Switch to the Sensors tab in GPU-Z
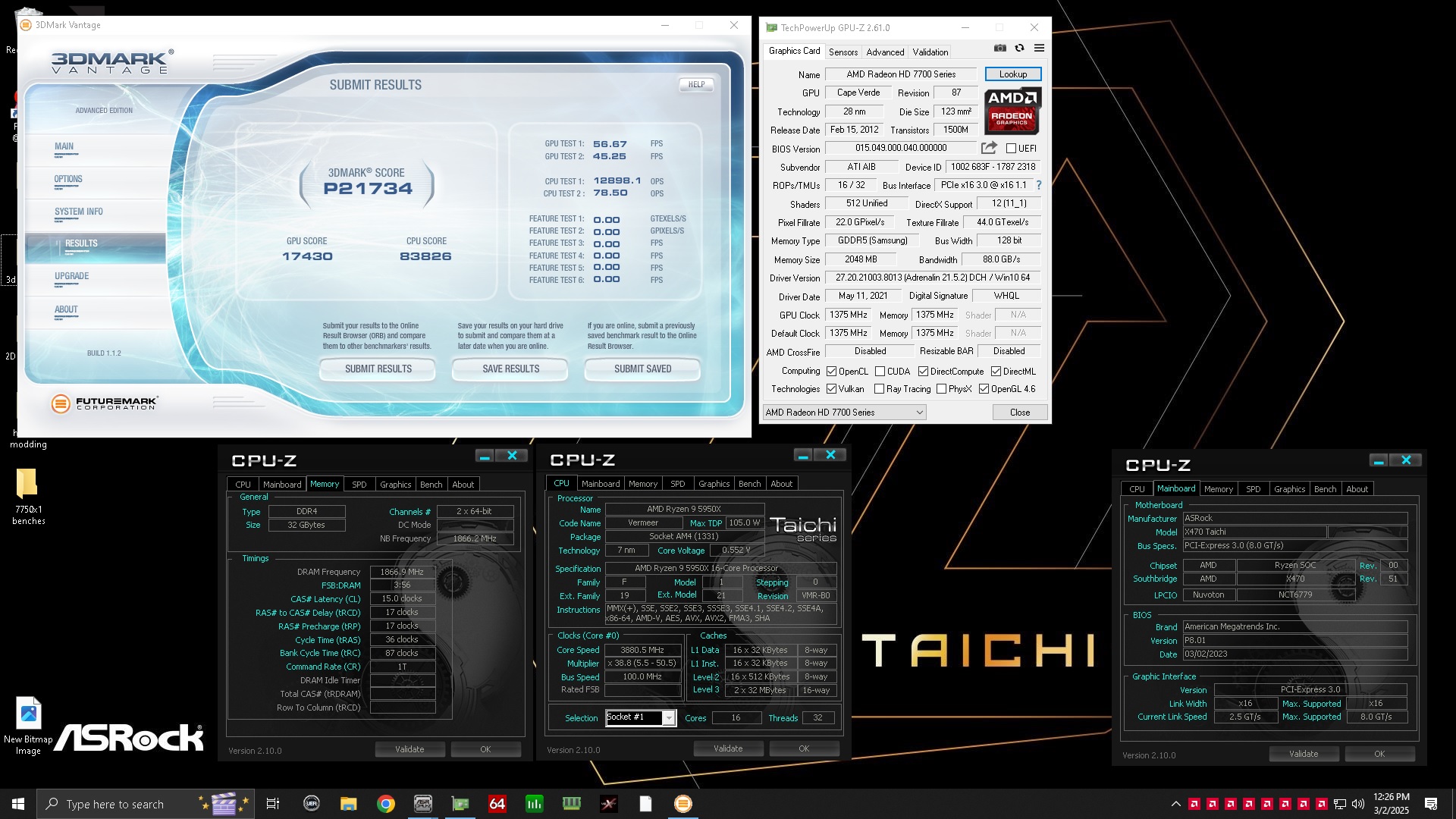The width and height of the screenshot is (1456, 819). coord(843,52)
